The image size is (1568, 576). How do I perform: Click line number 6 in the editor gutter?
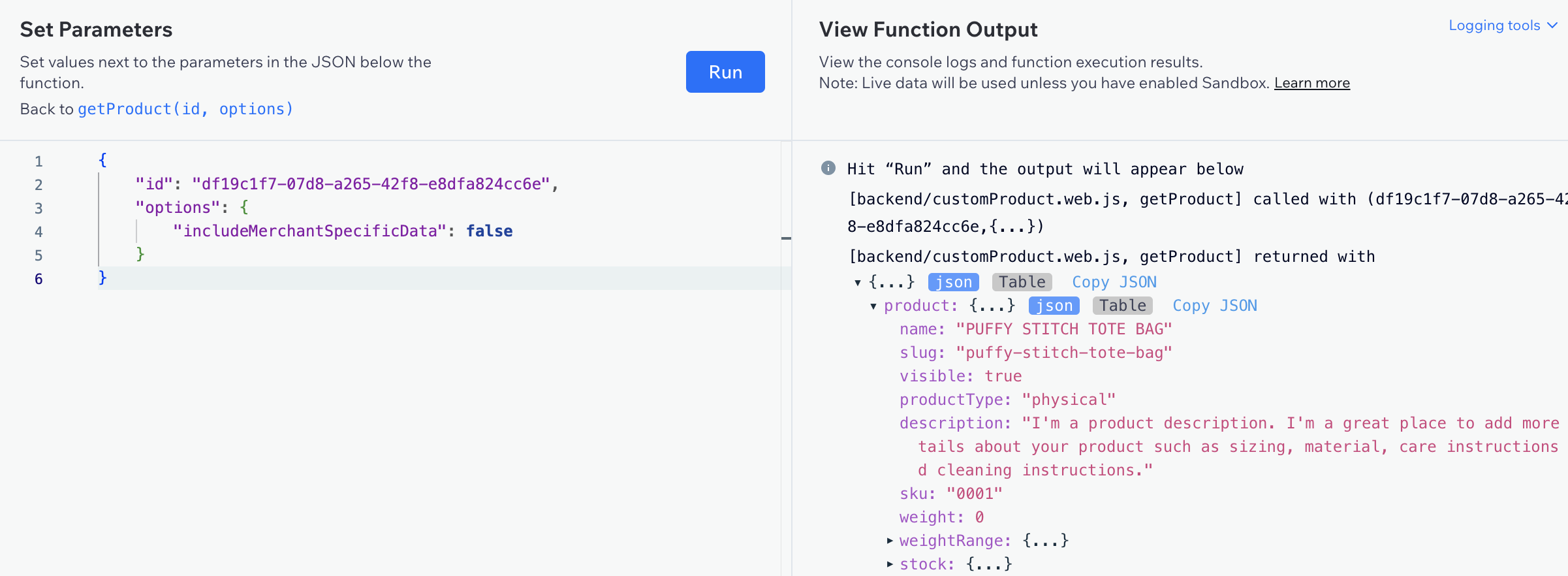(x=39, y=279)
